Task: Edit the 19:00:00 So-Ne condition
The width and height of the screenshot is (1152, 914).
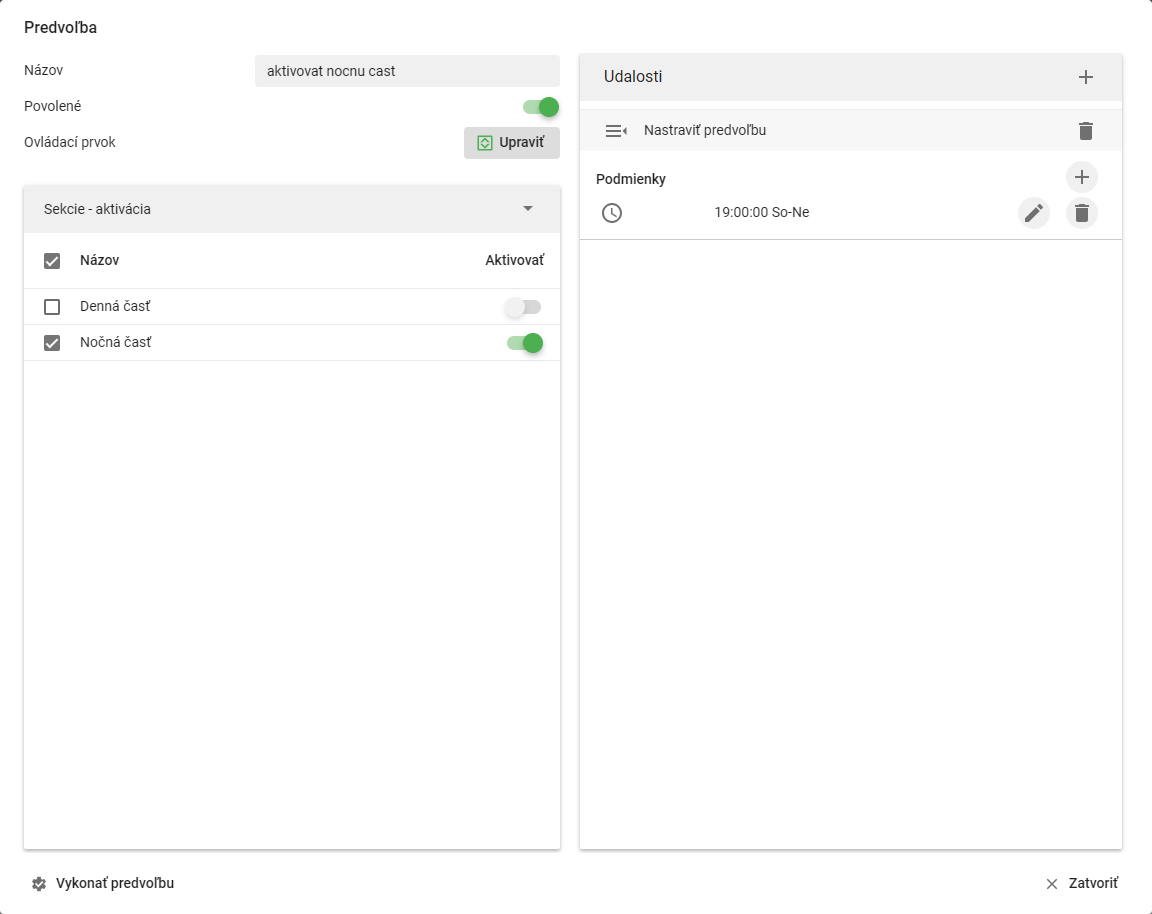Action: click(x=1034, y=213)
